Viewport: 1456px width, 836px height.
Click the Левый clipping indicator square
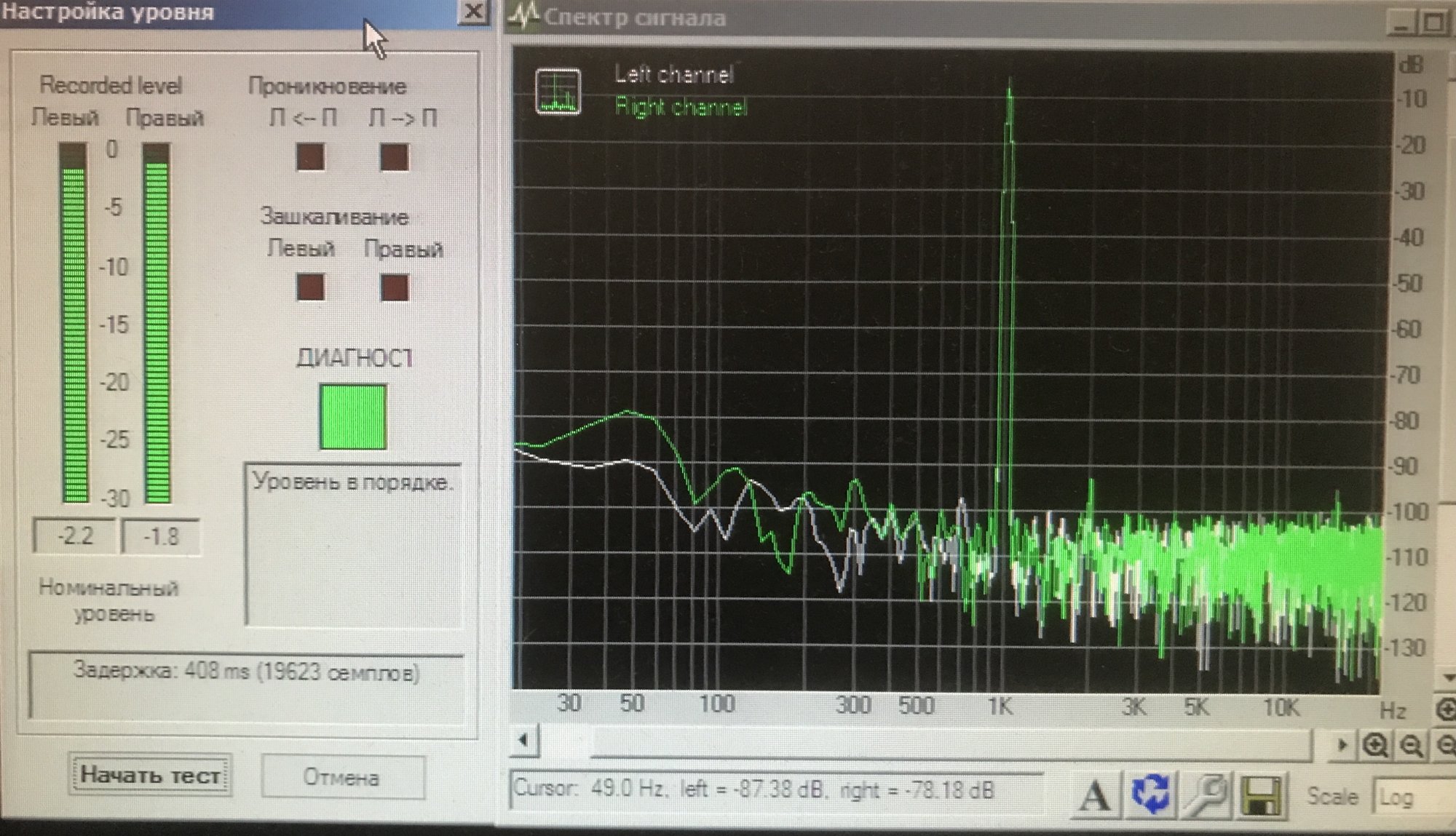click(x=310, y=287)
